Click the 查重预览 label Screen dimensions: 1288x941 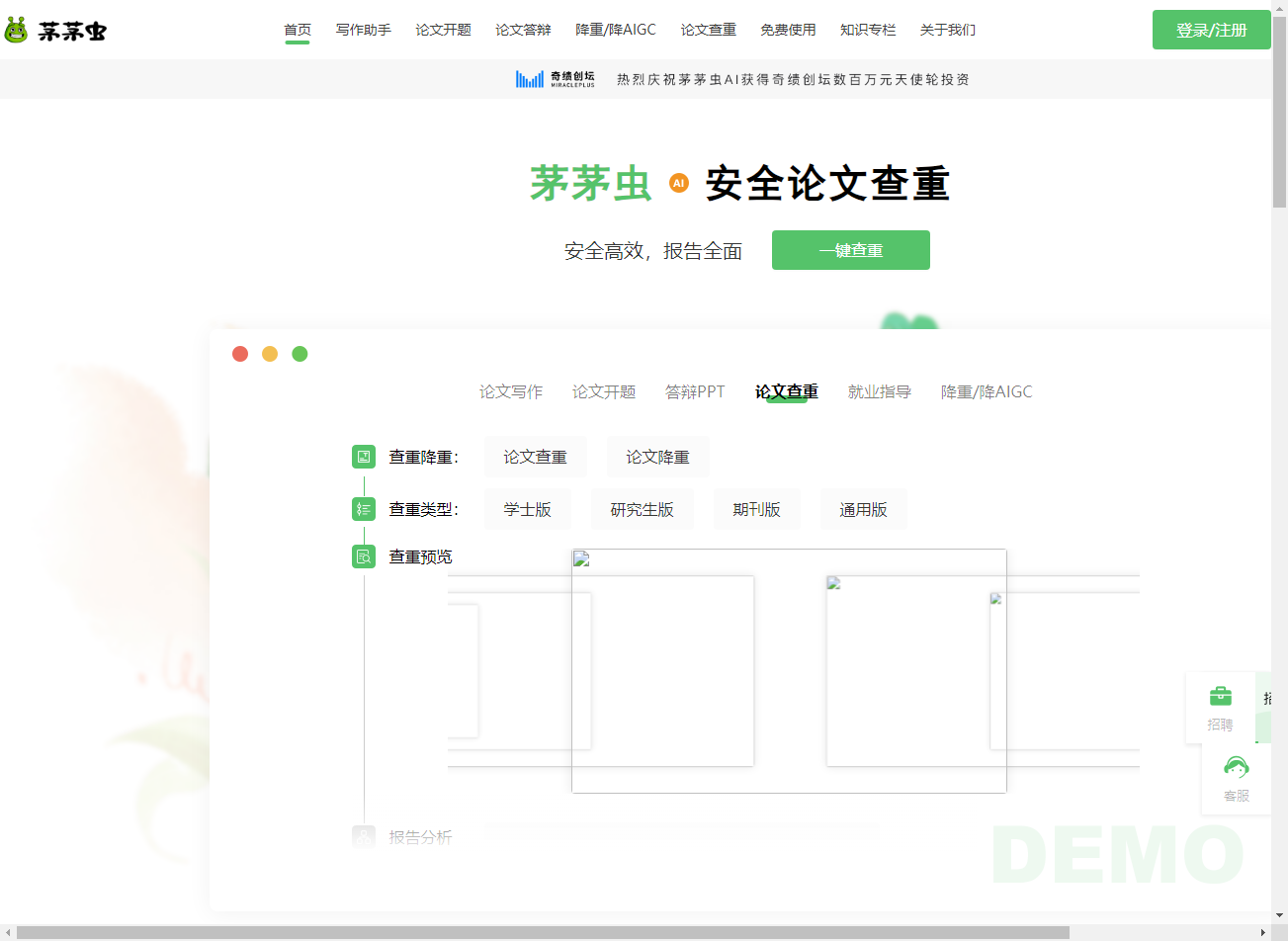pyautogui.click(x=420, y=556)
